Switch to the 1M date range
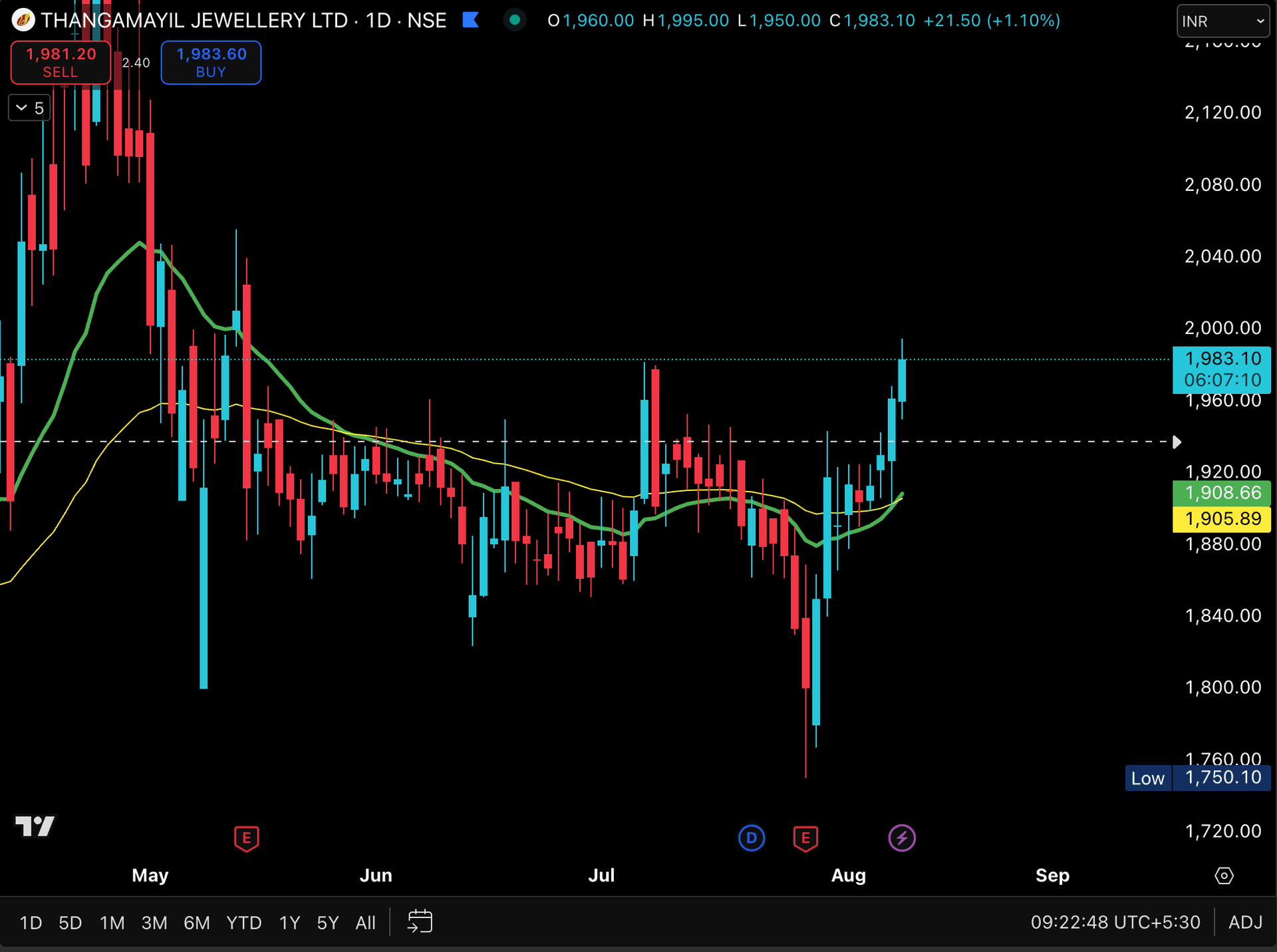Screen dimensions: 1277x952 tap(112, 923)
